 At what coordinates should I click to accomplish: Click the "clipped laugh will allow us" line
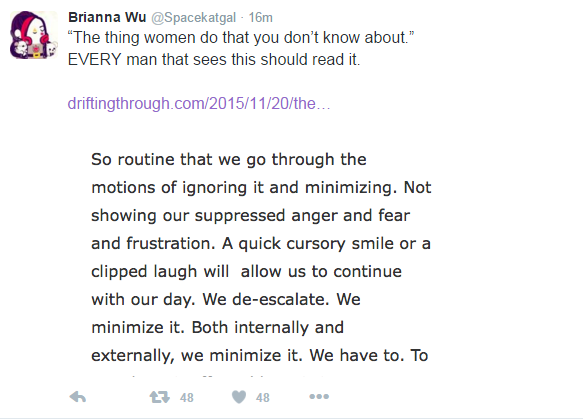pos(246,272)
